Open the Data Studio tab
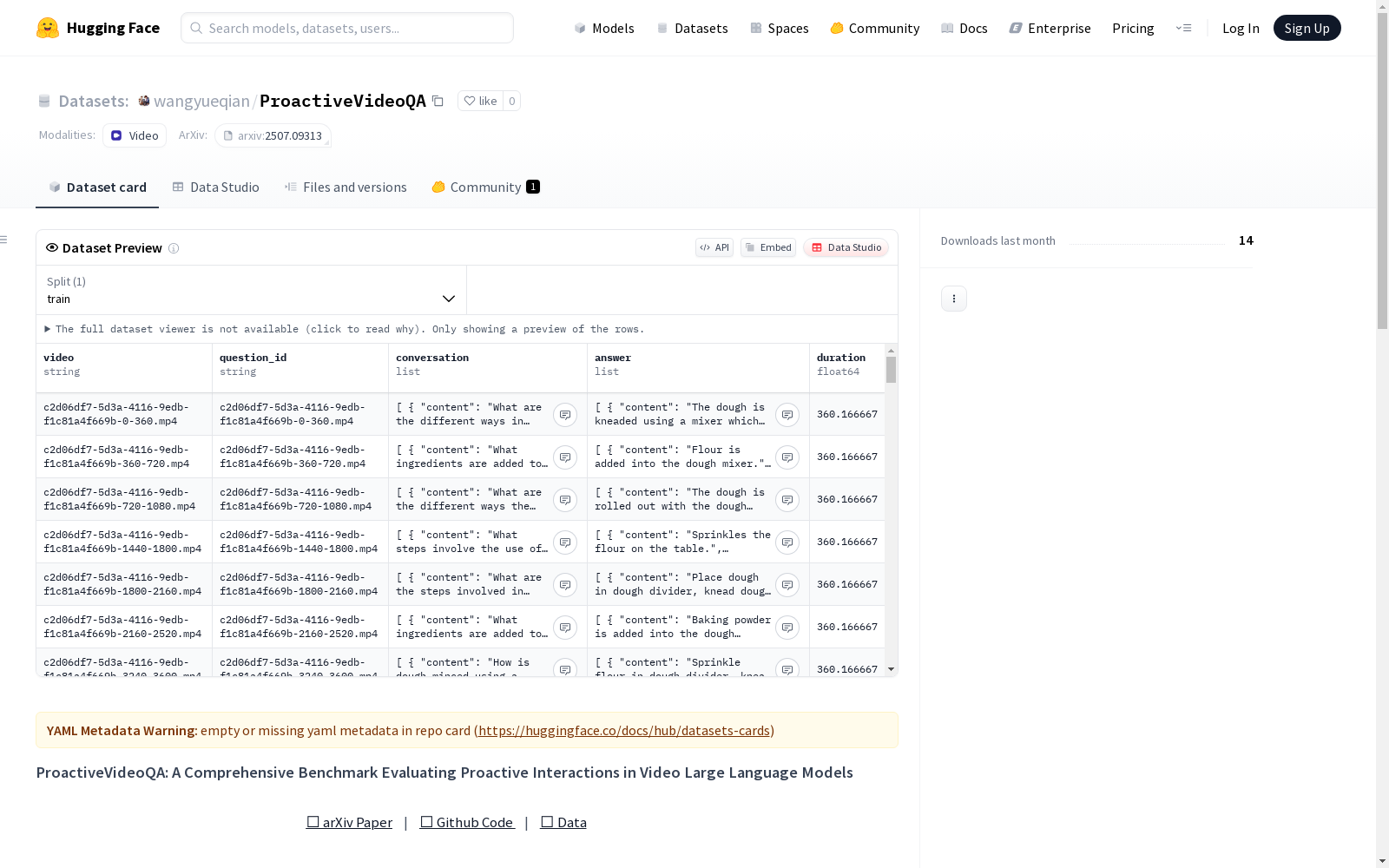Screen dimensions: 1389x868 216,187
